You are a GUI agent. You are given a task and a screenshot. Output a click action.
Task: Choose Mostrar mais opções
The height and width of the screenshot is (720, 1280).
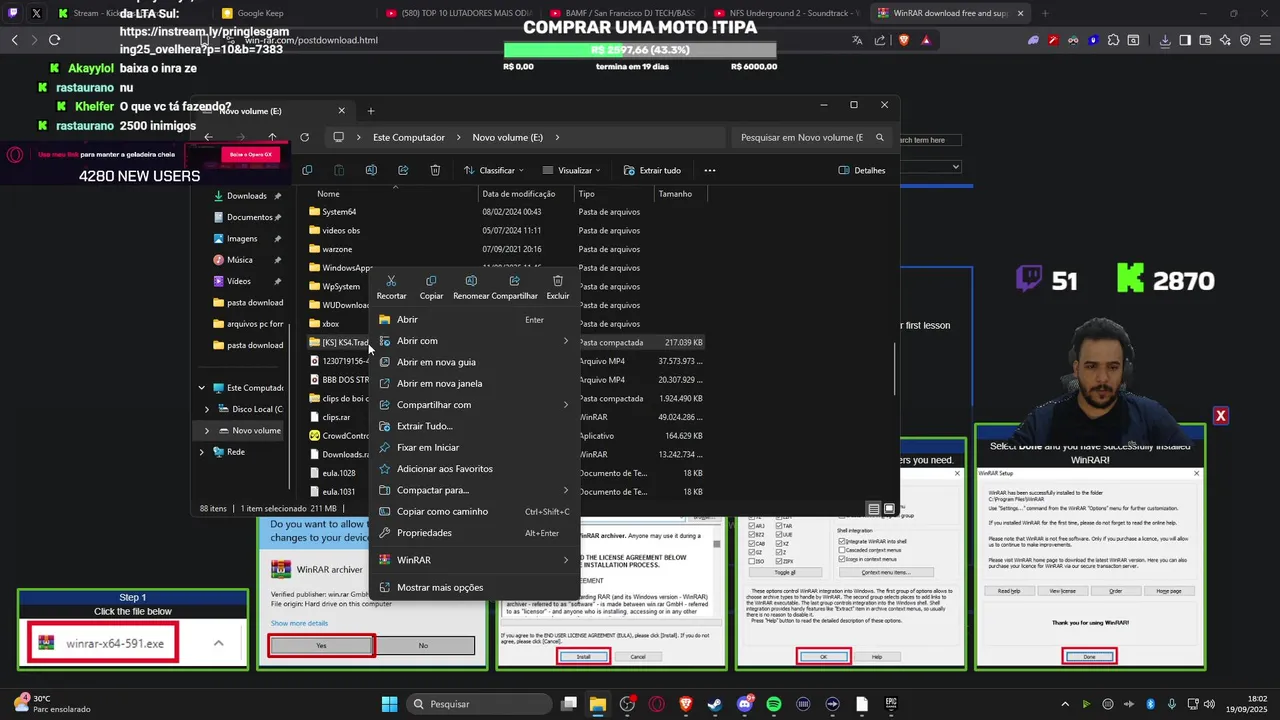click(474, 587)
